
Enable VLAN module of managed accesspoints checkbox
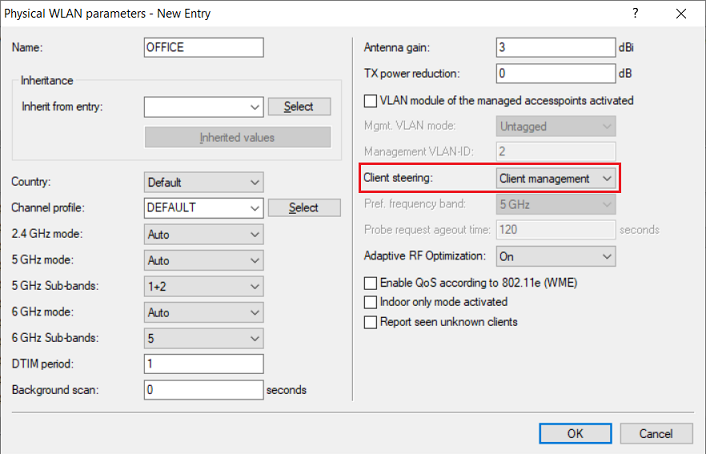click(x=371, y=101)
